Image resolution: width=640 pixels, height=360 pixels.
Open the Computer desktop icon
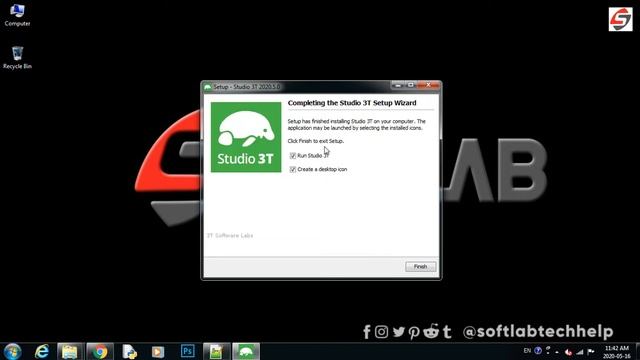(17, 15)
